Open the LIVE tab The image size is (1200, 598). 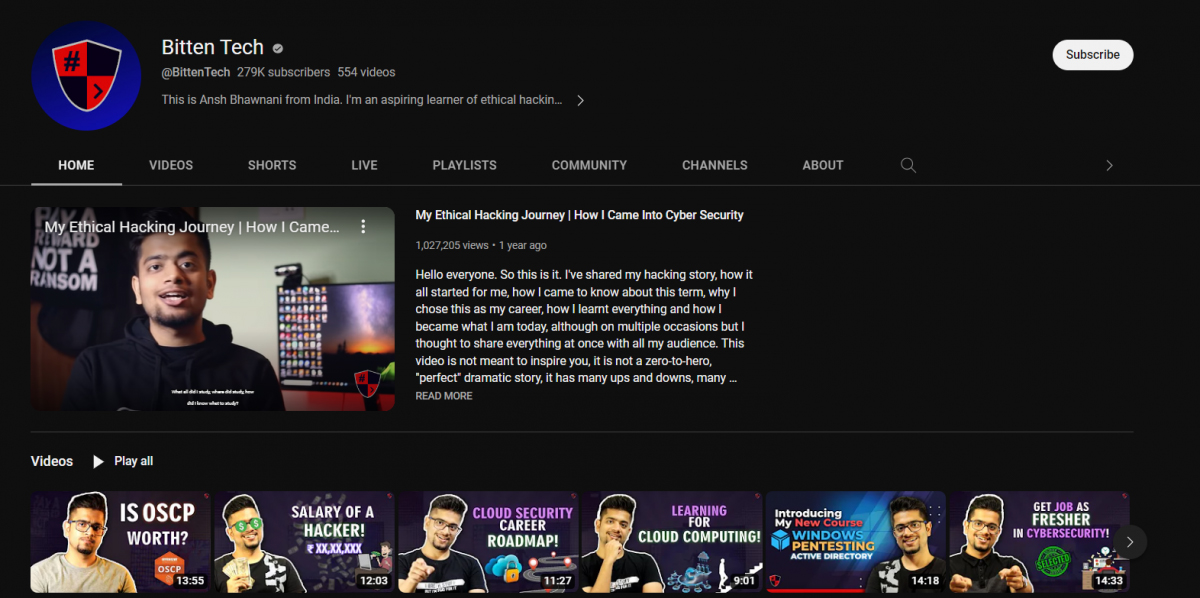(x=364, y=165)
